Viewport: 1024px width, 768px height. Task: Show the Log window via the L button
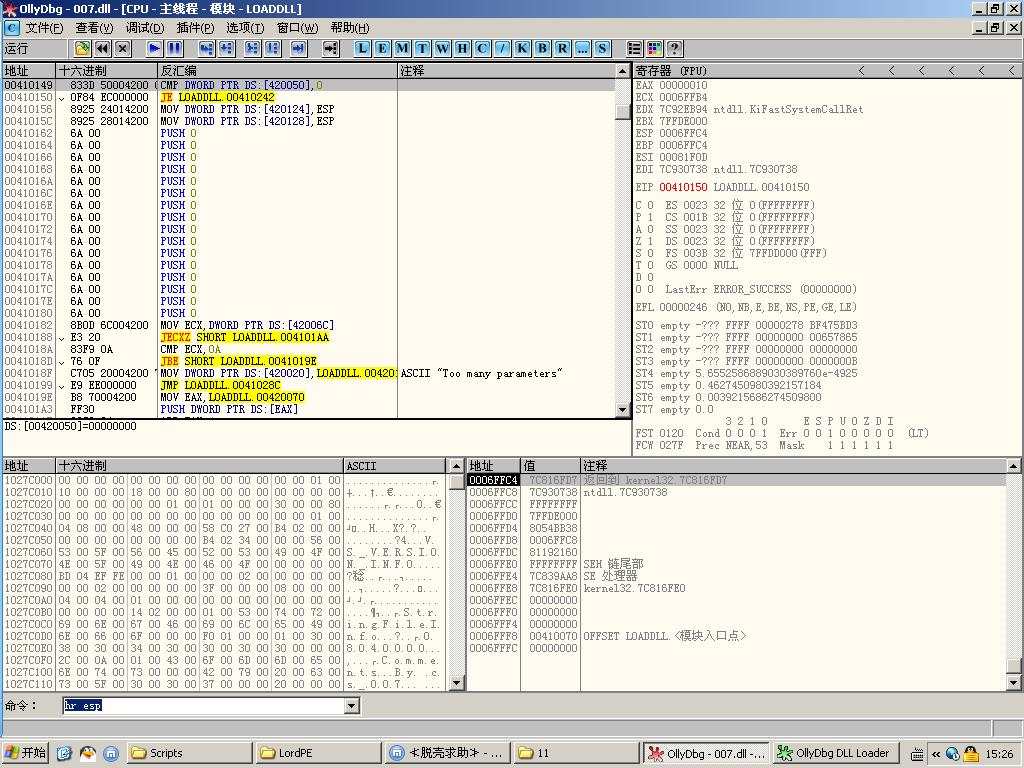tap(362, 49)
